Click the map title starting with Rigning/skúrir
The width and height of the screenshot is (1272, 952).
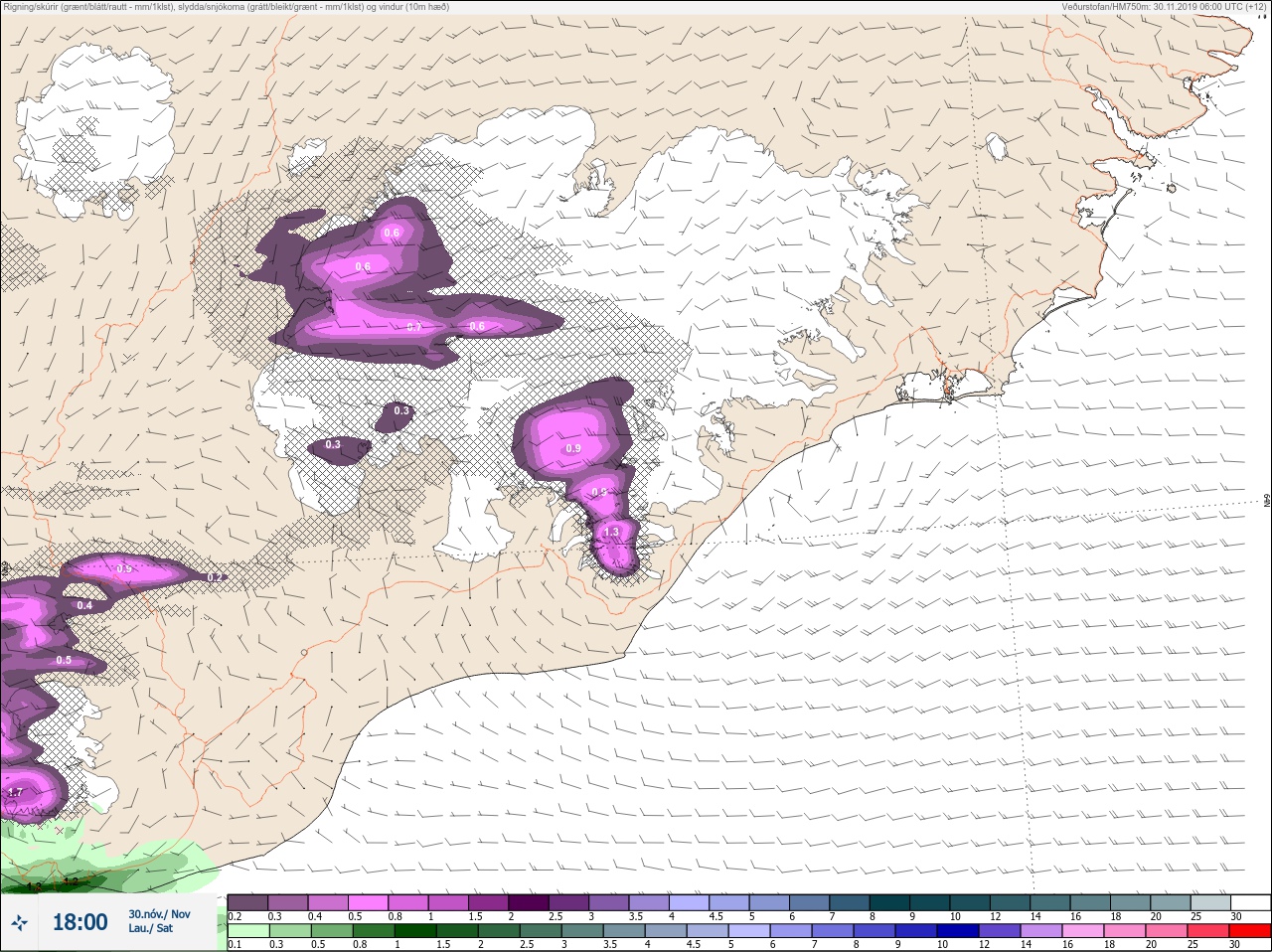coord(227,7)
